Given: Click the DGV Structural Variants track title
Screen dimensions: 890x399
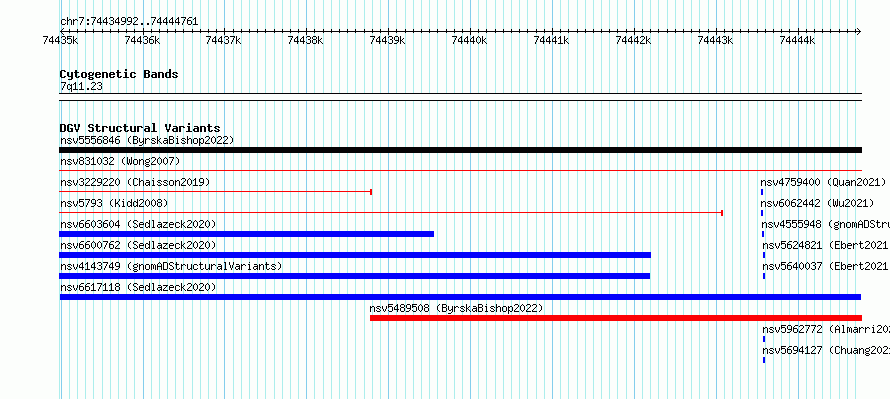Looking at the screenshot, I should [140, 128].
